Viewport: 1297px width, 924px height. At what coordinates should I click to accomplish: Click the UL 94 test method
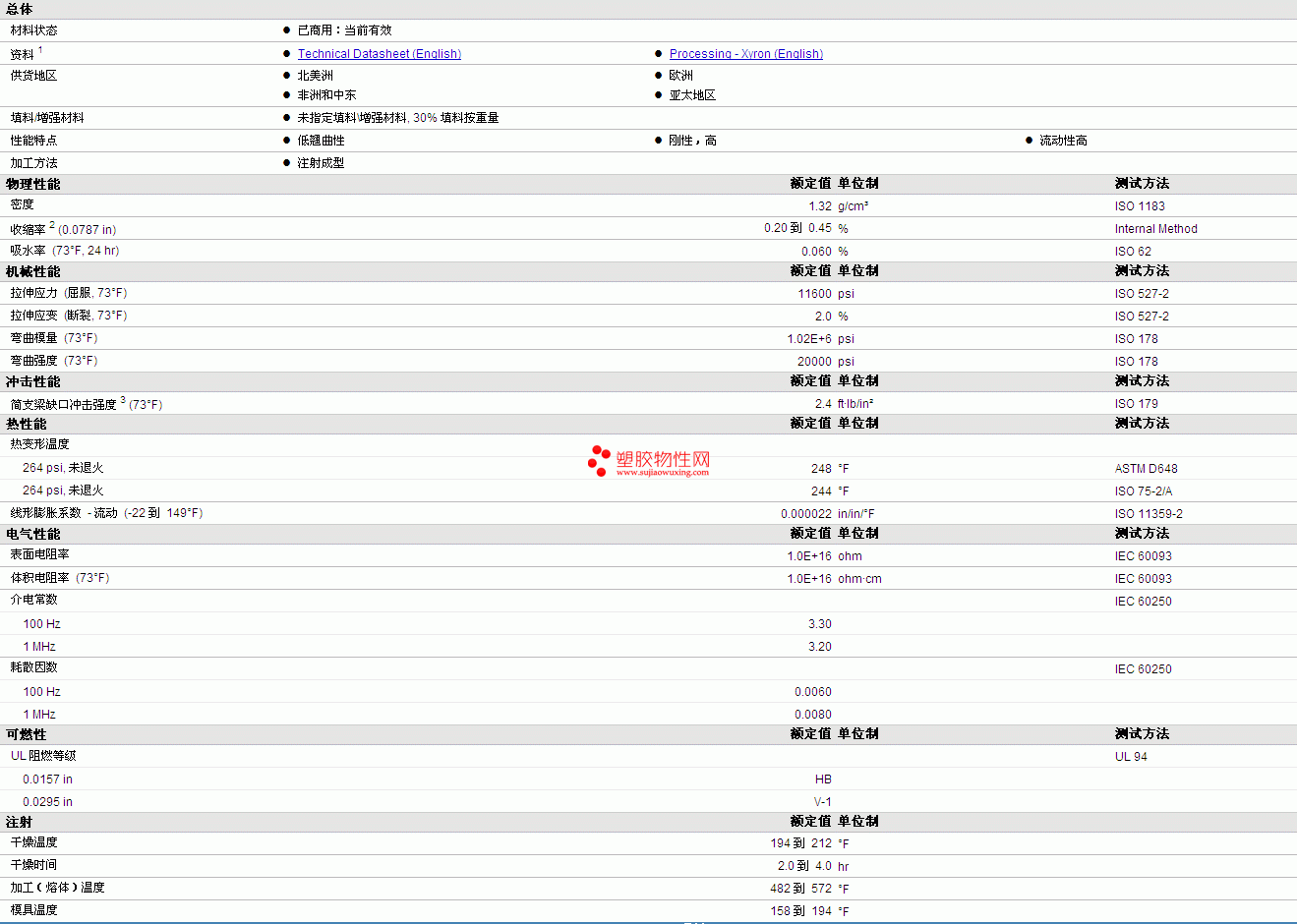tap(1131, 757)
